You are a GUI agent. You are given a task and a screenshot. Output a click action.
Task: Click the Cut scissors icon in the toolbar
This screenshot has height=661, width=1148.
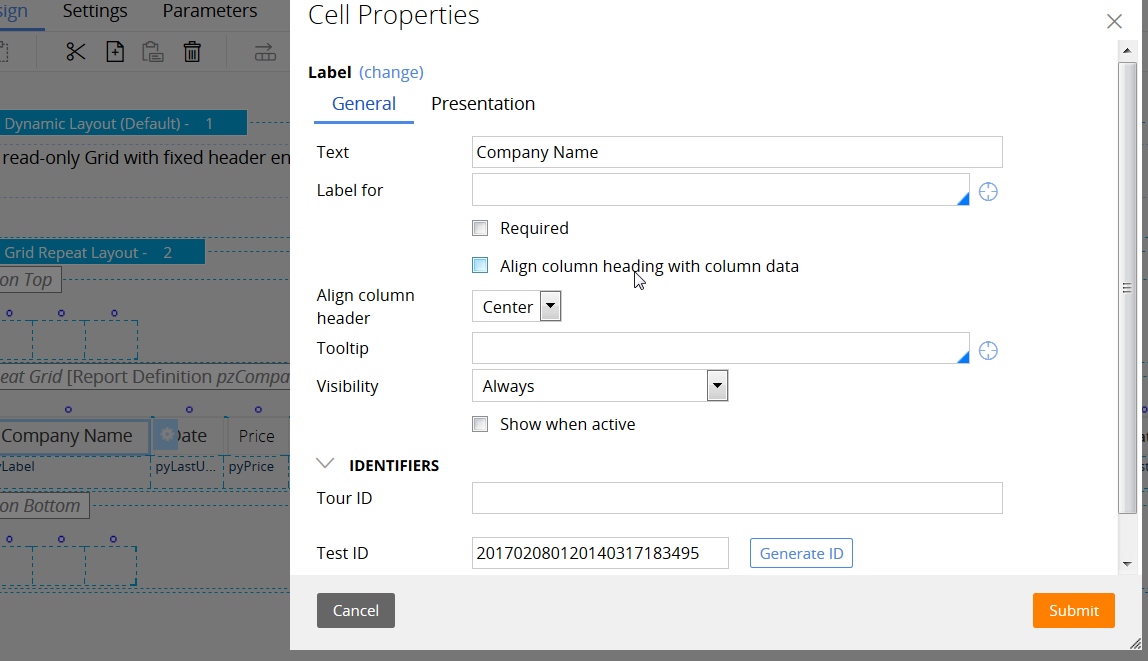pyautogui.click(x=75, y=52)
